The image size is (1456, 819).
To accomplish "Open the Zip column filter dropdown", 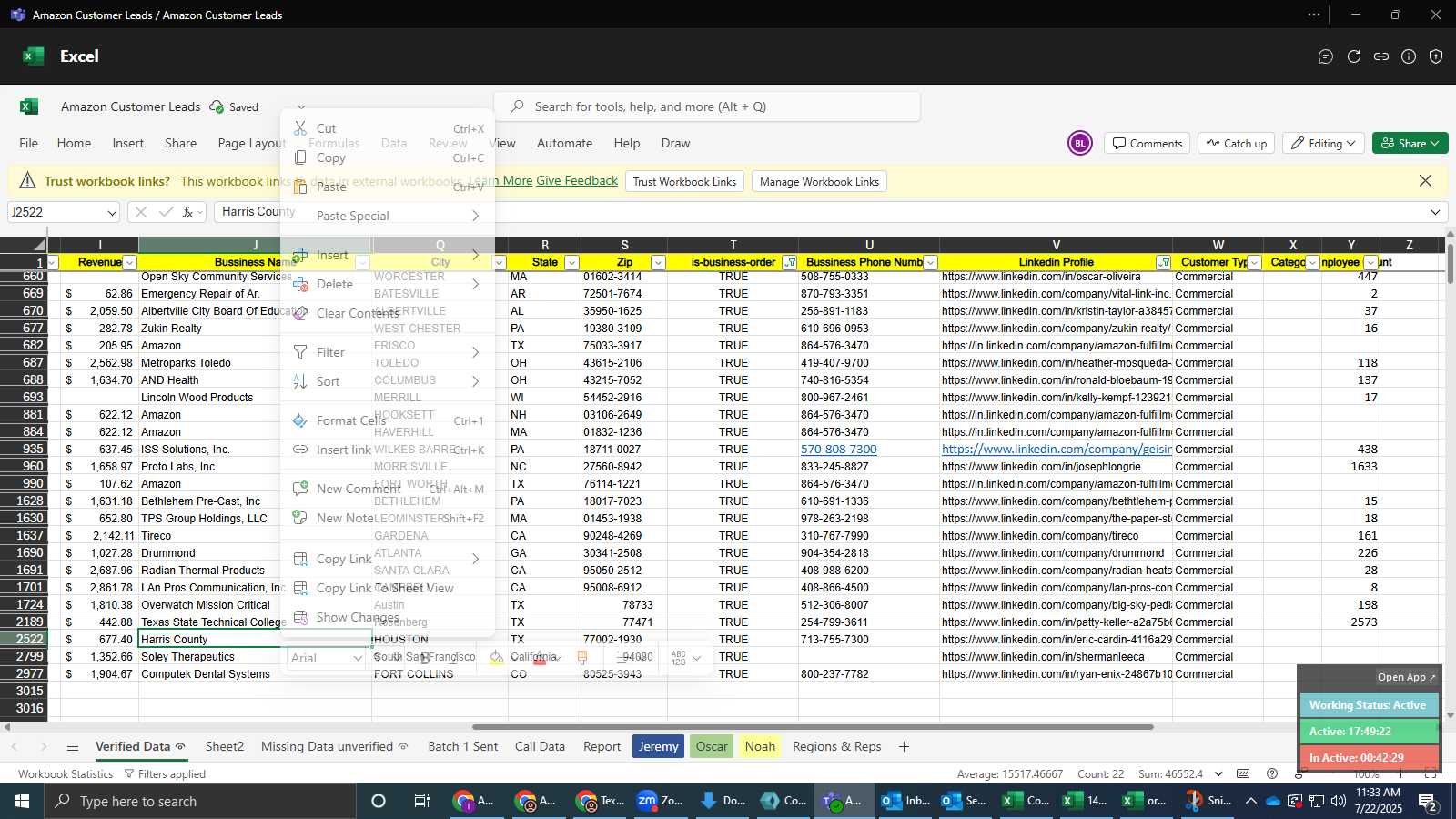I will click(x=658, y=262).
